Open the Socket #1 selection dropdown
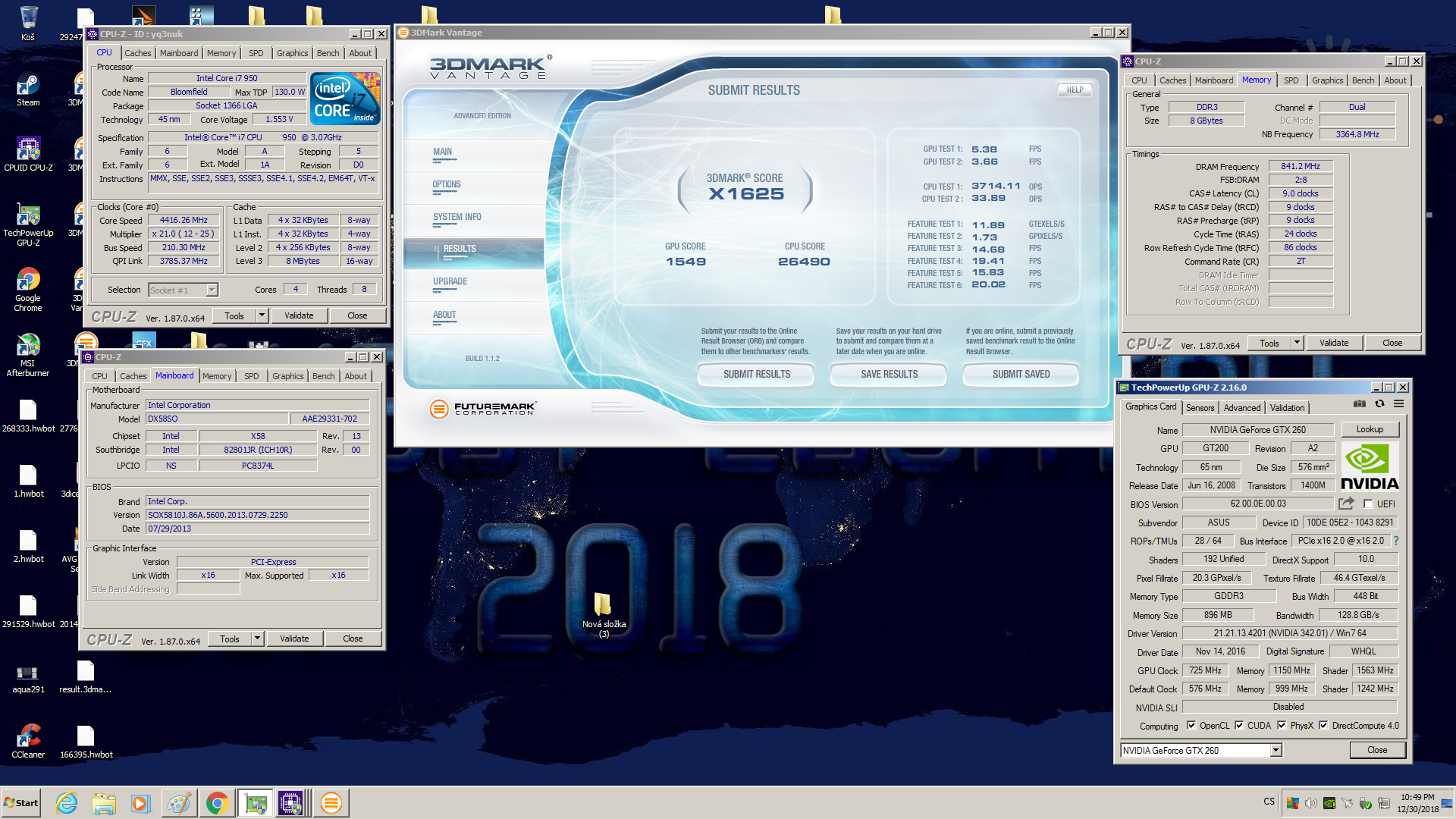 (212, 290)
